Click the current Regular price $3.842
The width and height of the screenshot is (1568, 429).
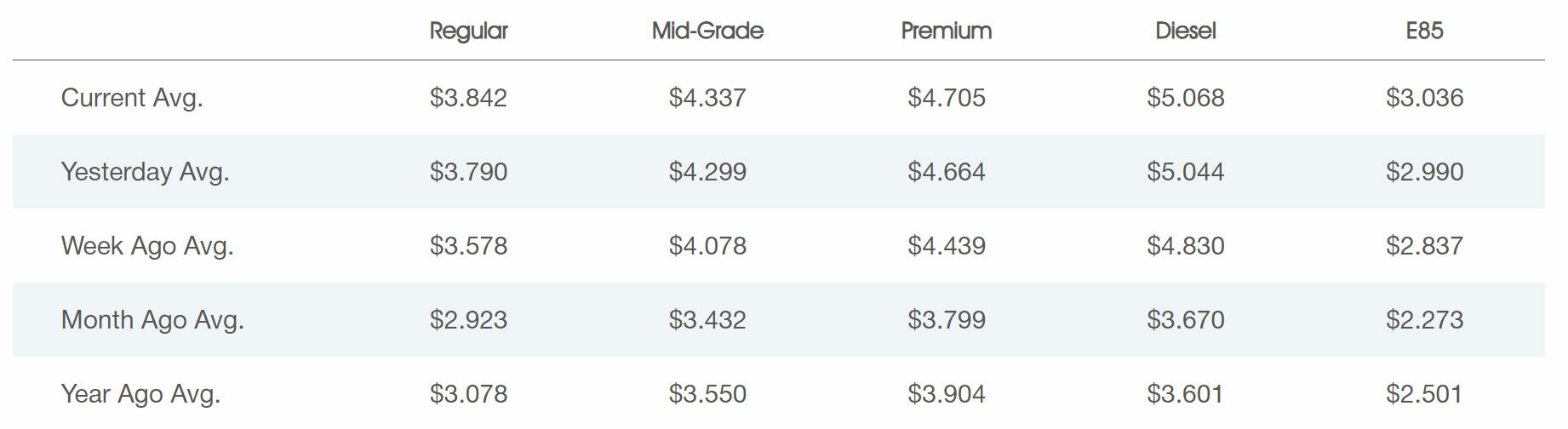468,98
